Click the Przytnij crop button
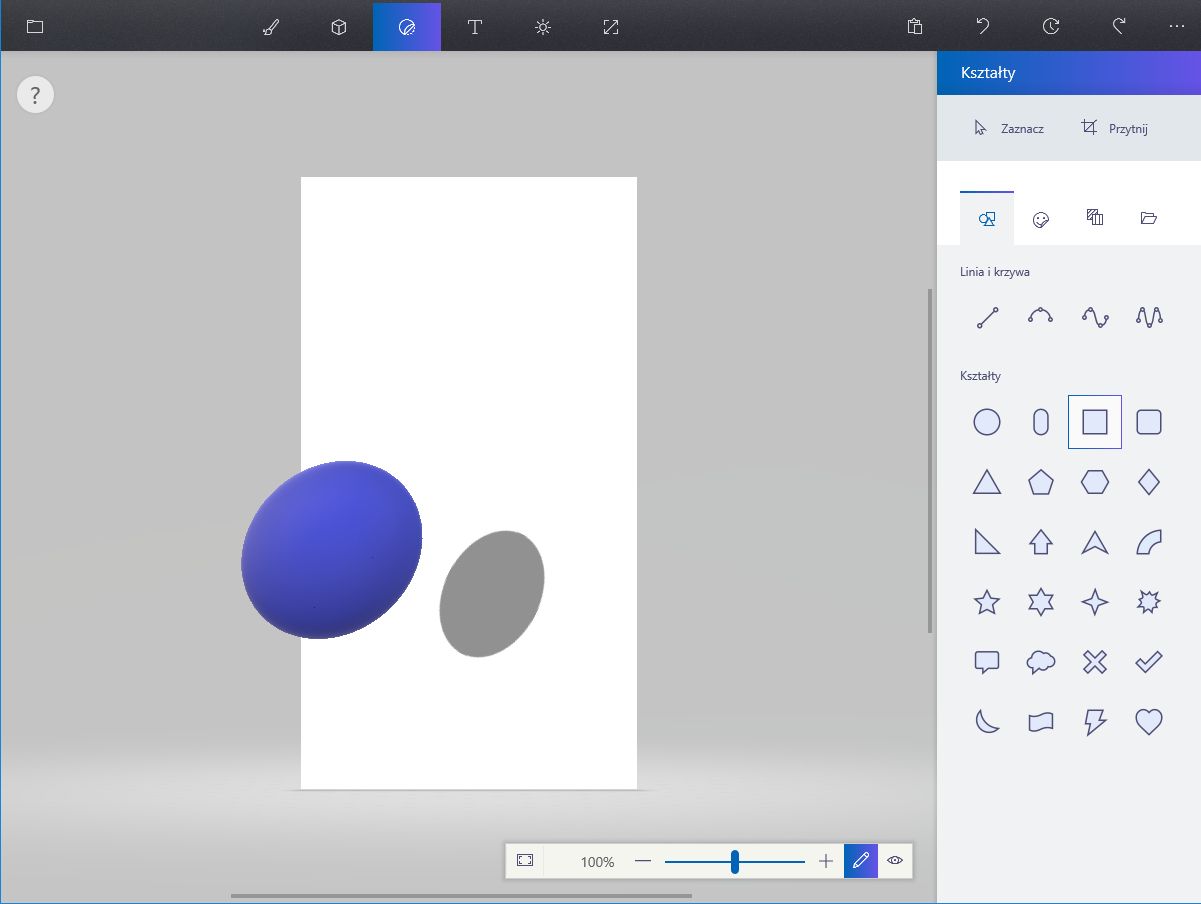1201x904 pixels. [x=1114, y=128]
